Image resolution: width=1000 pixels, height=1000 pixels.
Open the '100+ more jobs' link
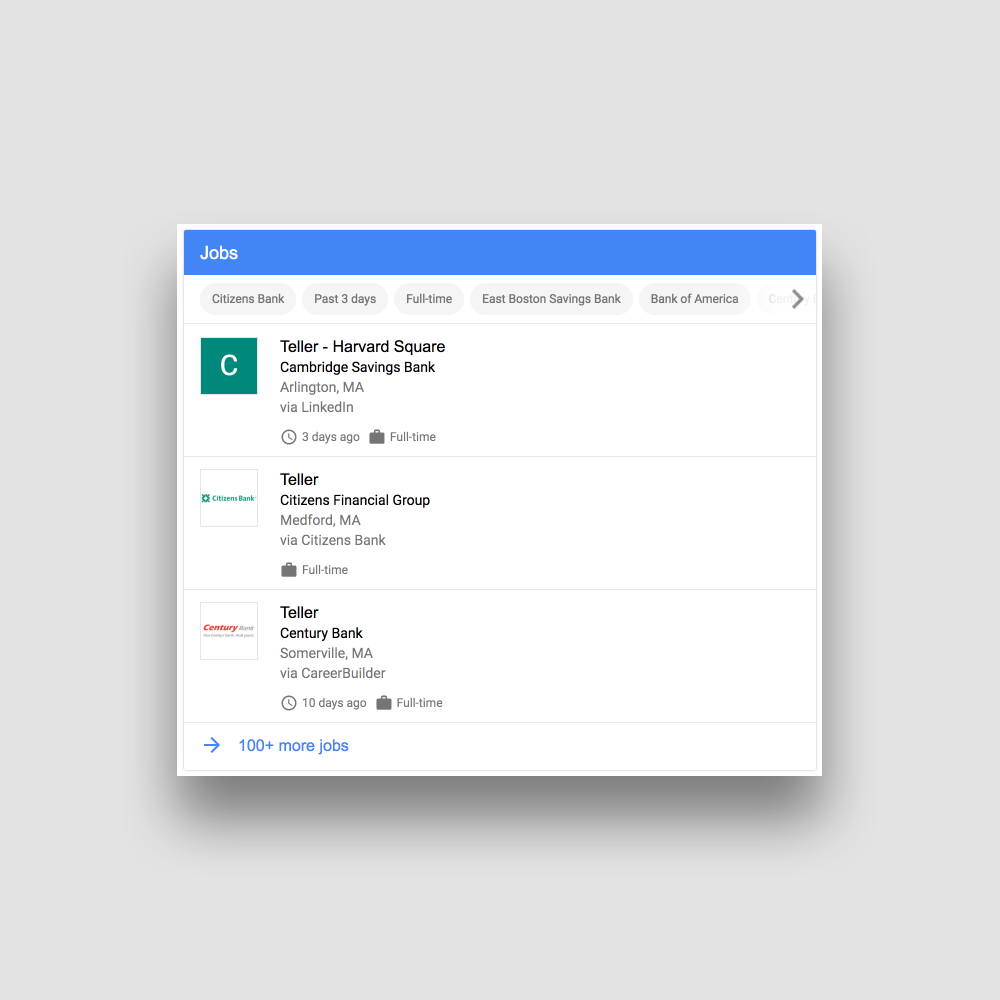(x=293, y=746)
